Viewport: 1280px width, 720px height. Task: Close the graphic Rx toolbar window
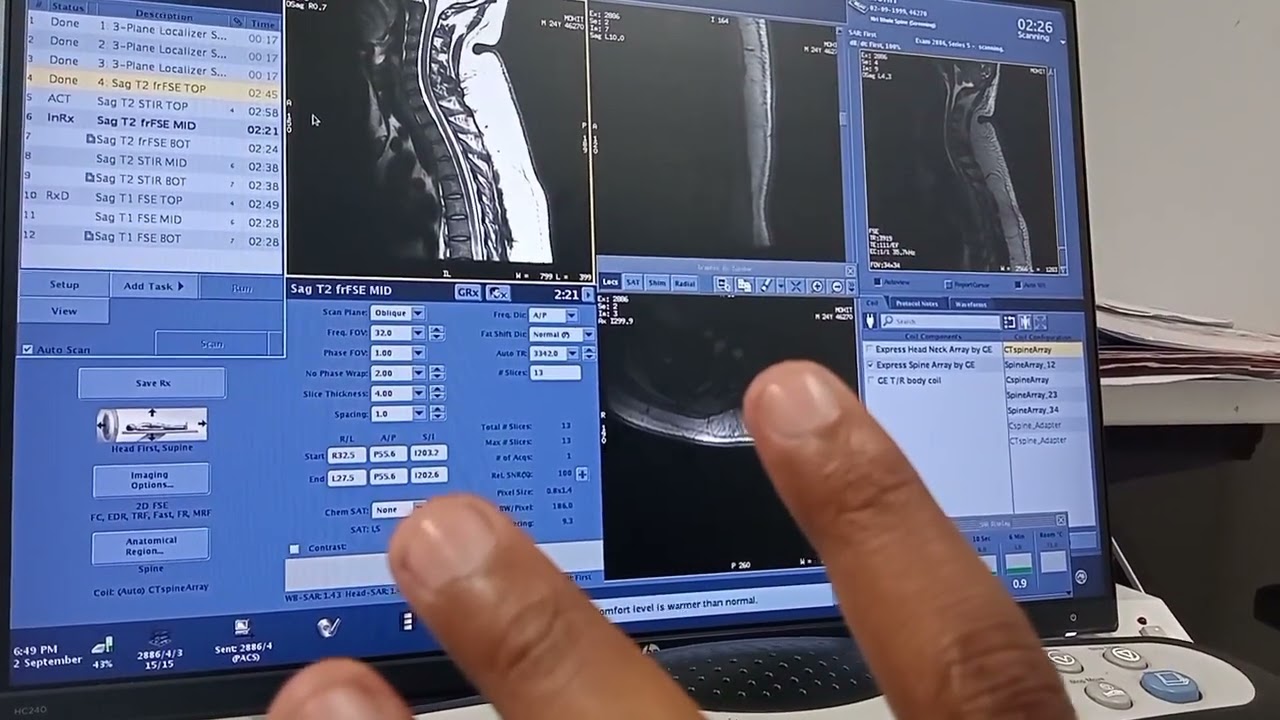pyautogui.click(x=850, y=271)
